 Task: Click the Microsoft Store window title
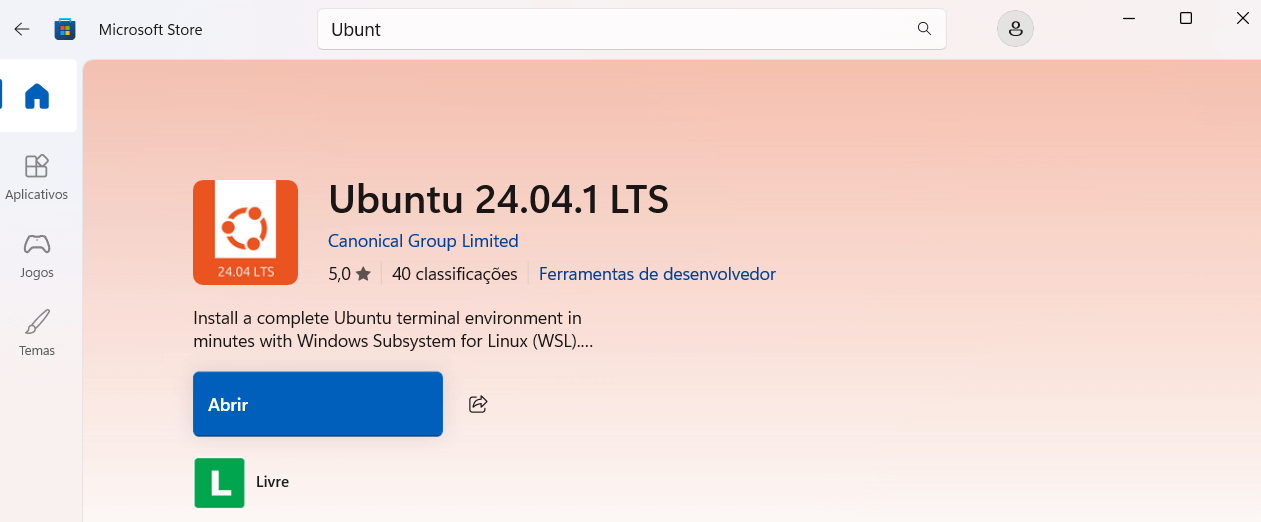point(151,29)
